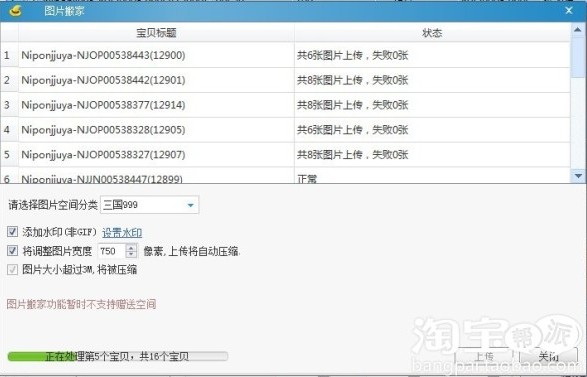Click the 正常 status cell in row 6
This screenshot has height=377, width=587.
click(x=432, y=176)
